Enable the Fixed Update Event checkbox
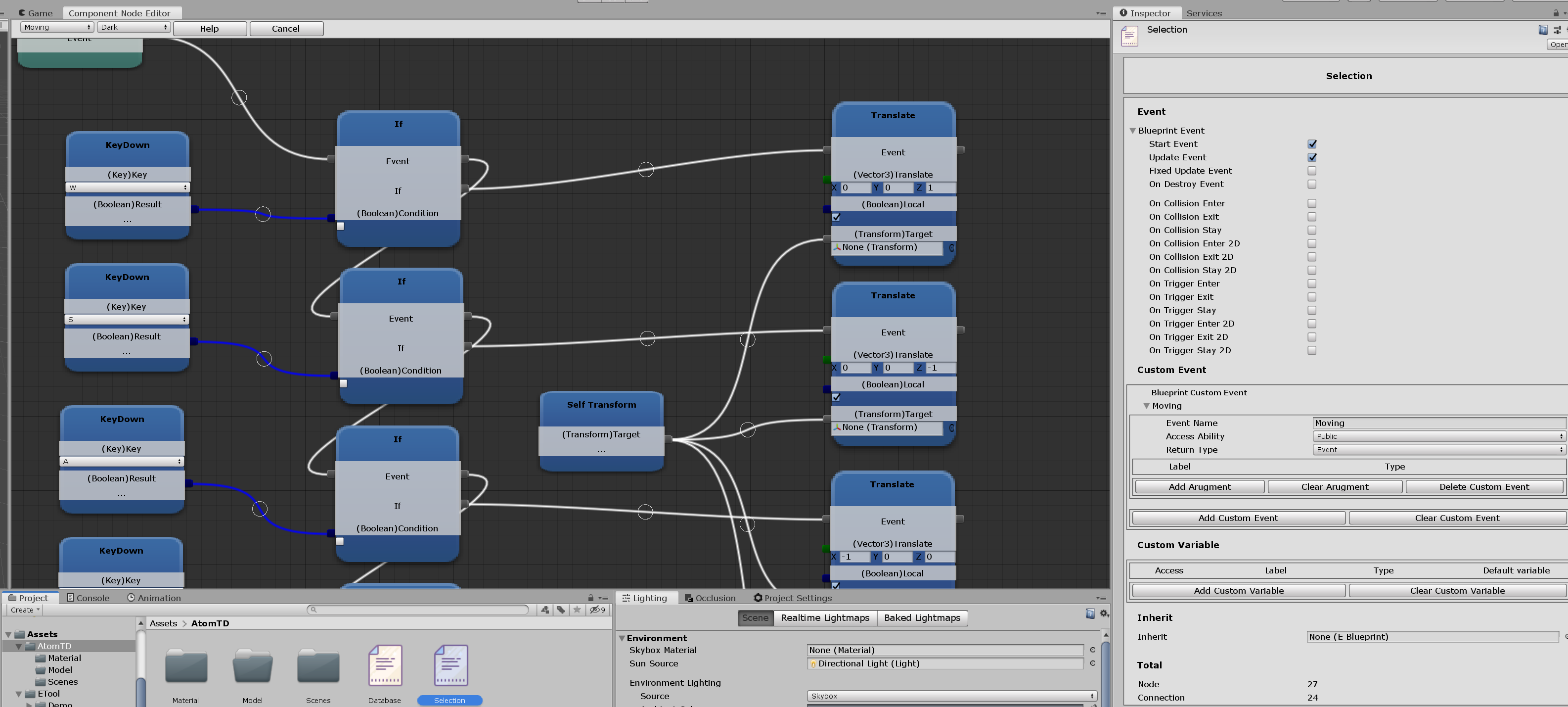The image size is (1568, 707). tap(1312, 171)
